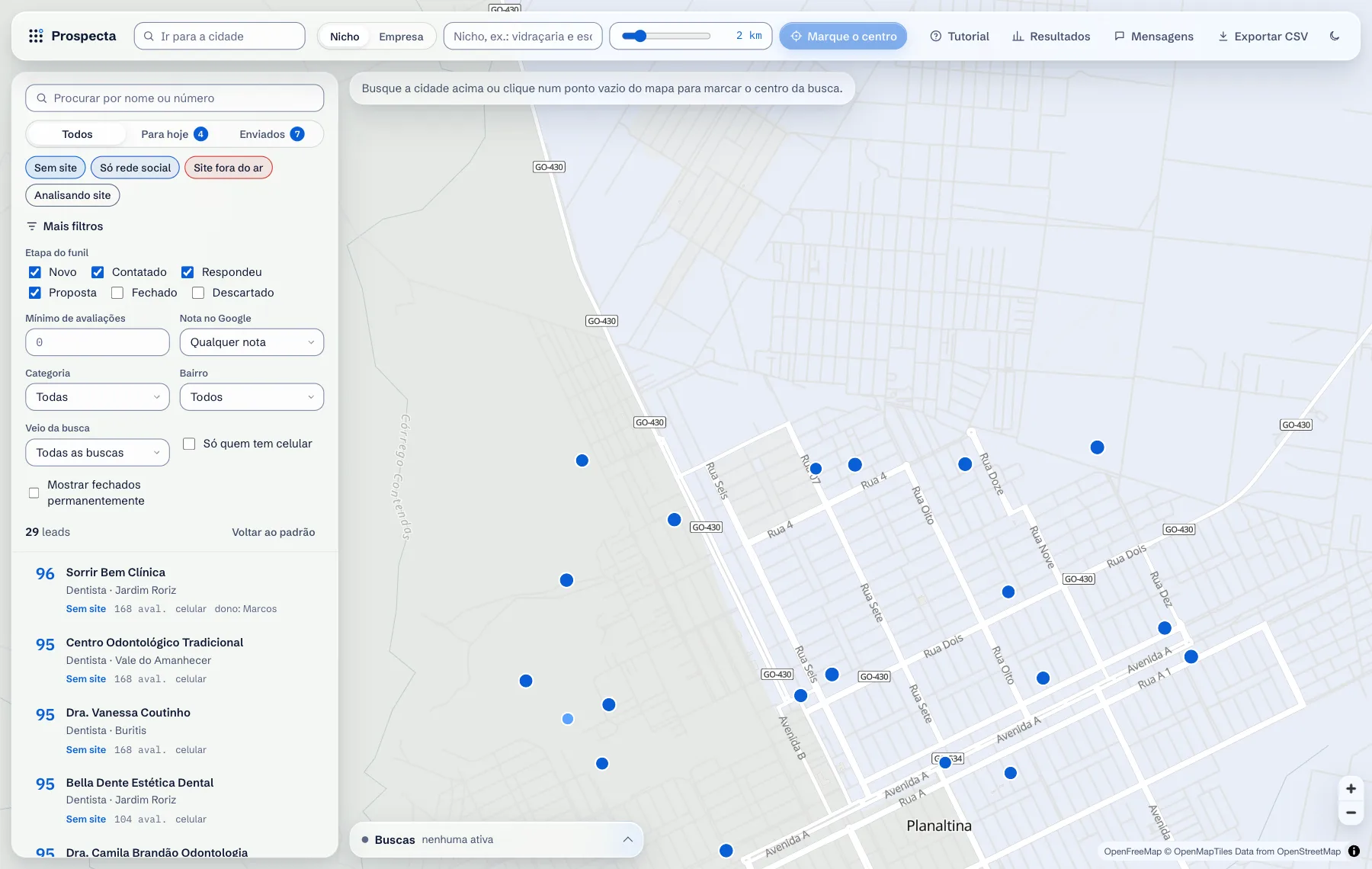Open Mensagens panel

1154,36
